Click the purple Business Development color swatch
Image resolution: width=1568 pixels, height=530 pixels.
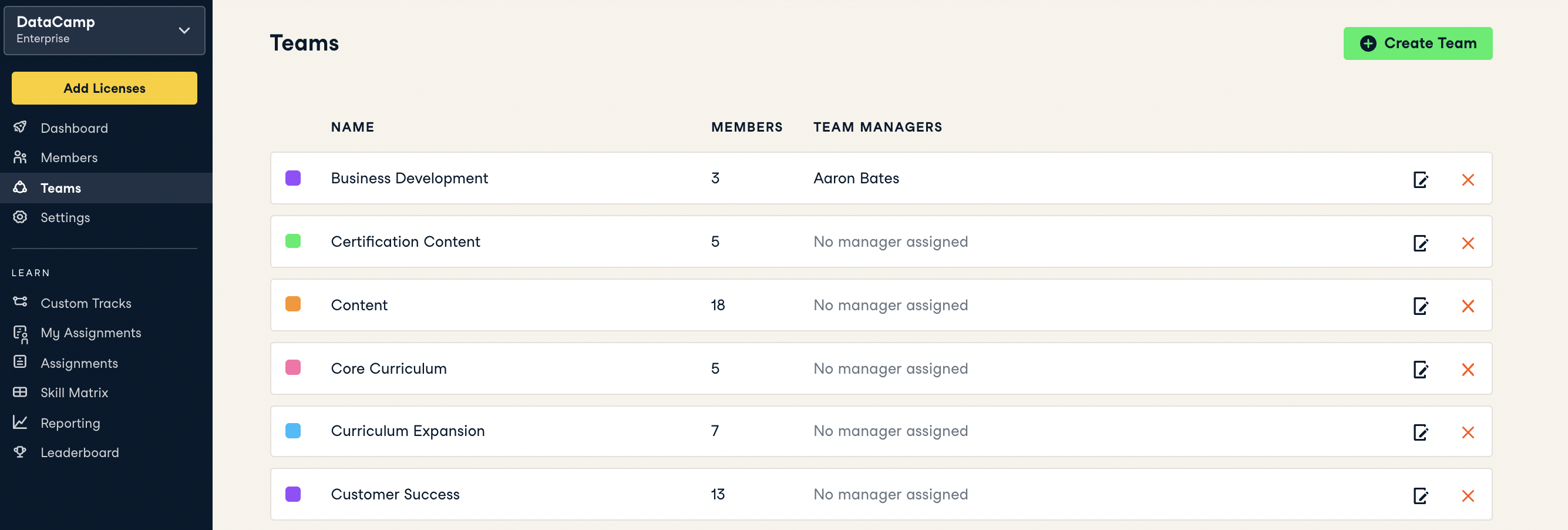[x=293, y=178]
